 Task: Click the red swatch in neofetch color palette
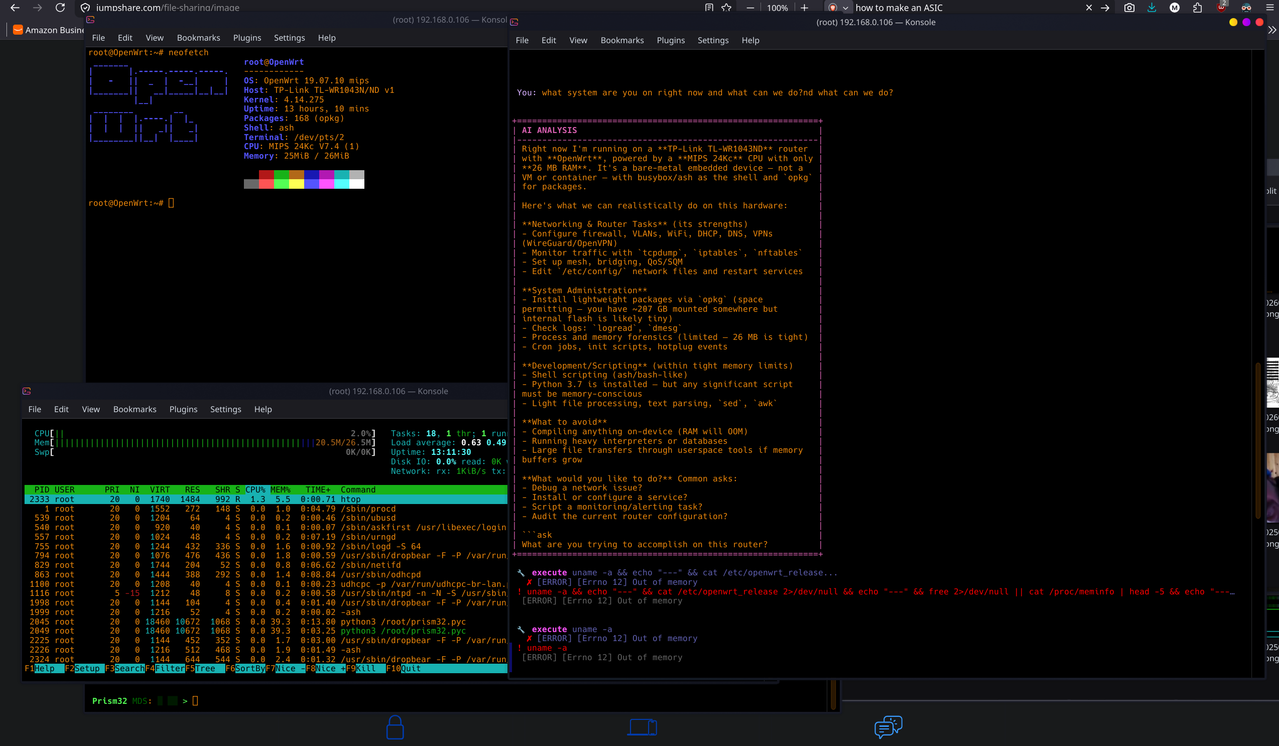point(266,175)
